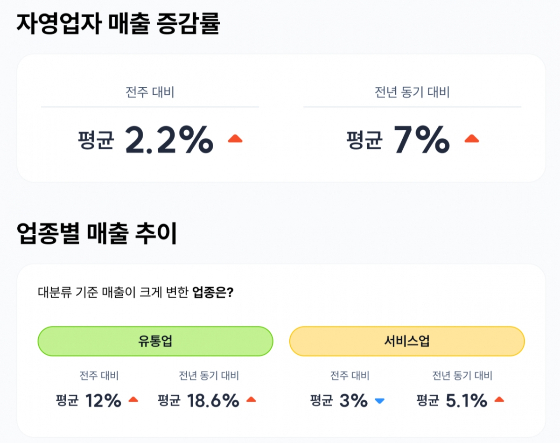This screenshot has width=560, height=443.
Task: Select the yellow 서비스업 category pill
Action: [x=407, y=341]
